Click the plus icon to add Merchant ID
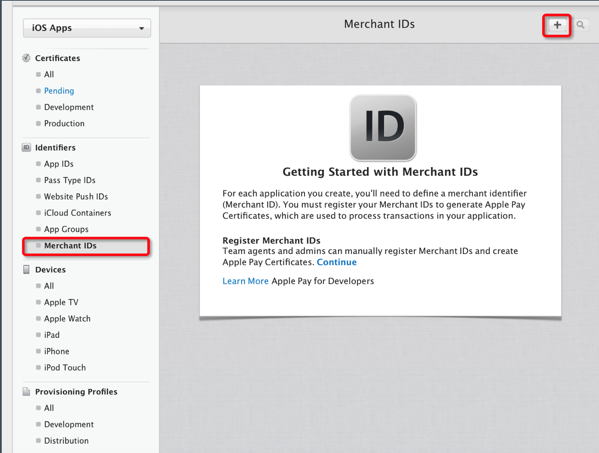 coord(557,25)
